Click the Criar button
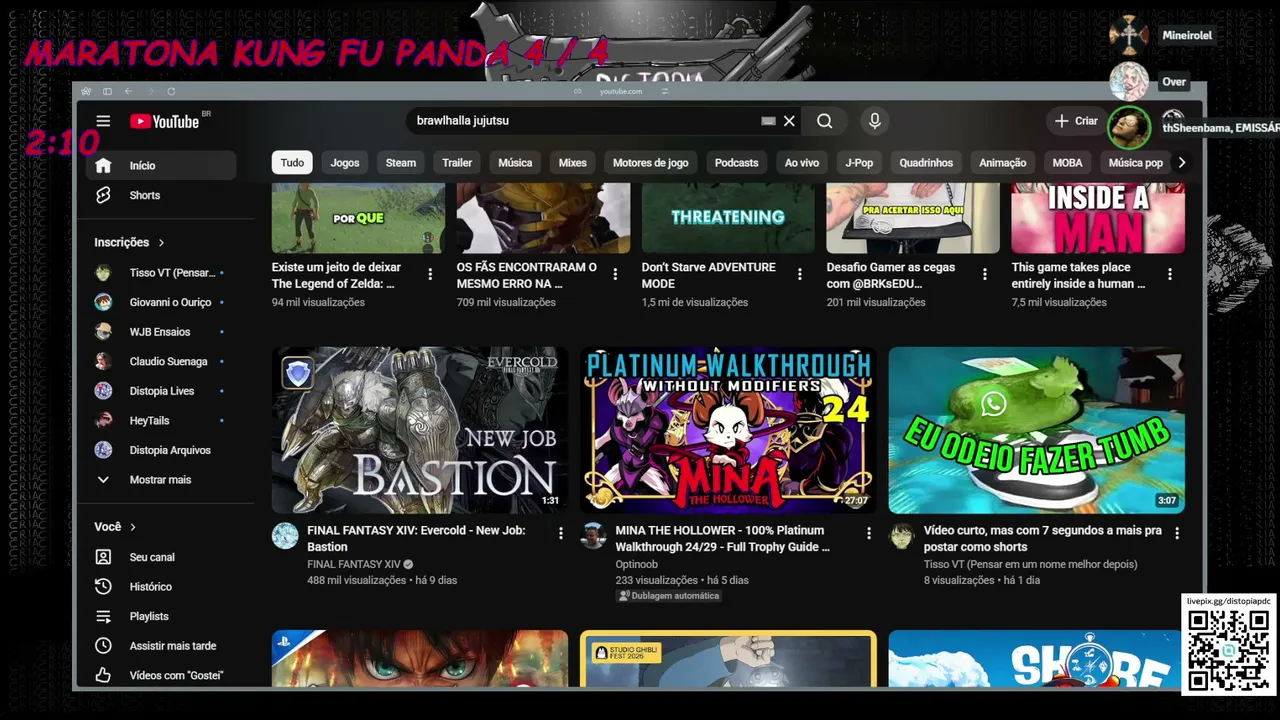 [1076, 121]
